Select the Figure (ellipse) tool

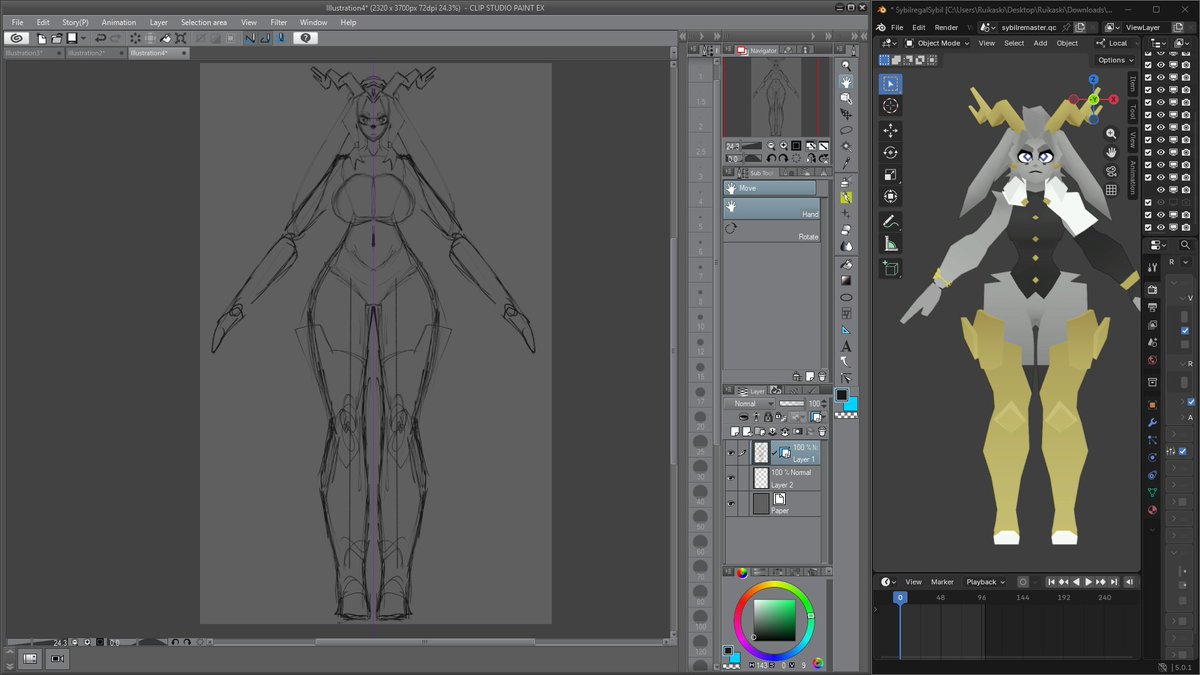coord(846,297)
